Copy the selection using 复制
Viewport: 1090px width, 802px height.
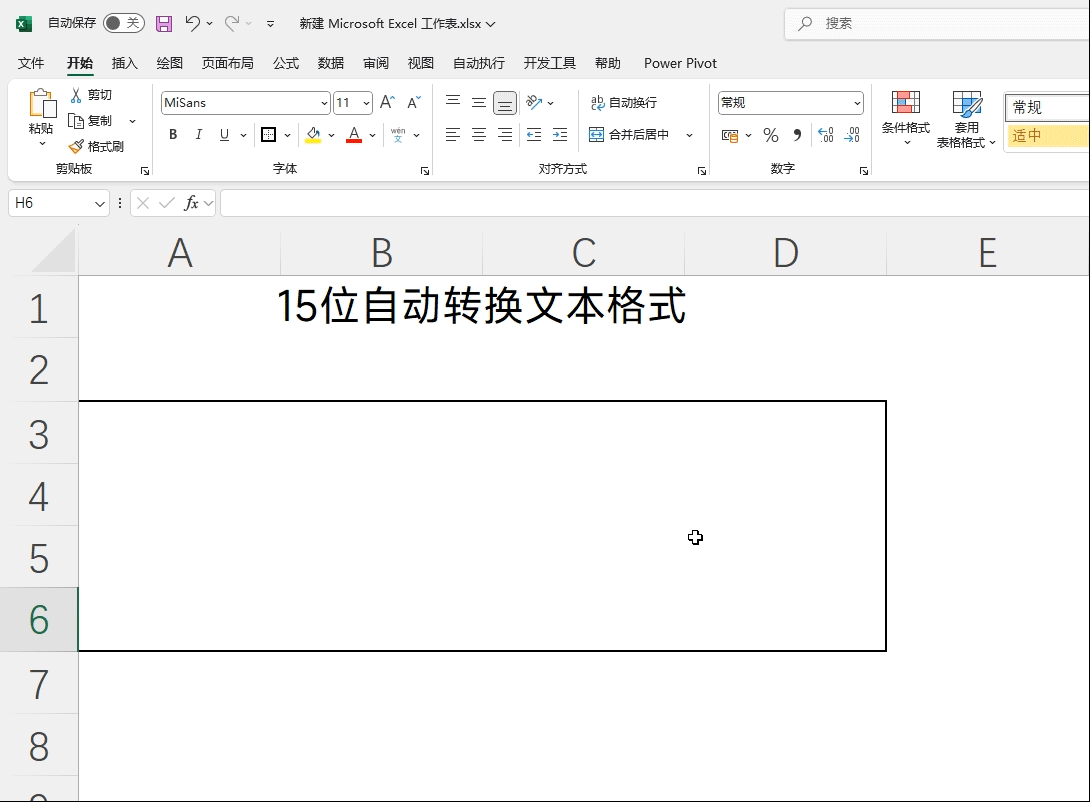tap(92, 120)
